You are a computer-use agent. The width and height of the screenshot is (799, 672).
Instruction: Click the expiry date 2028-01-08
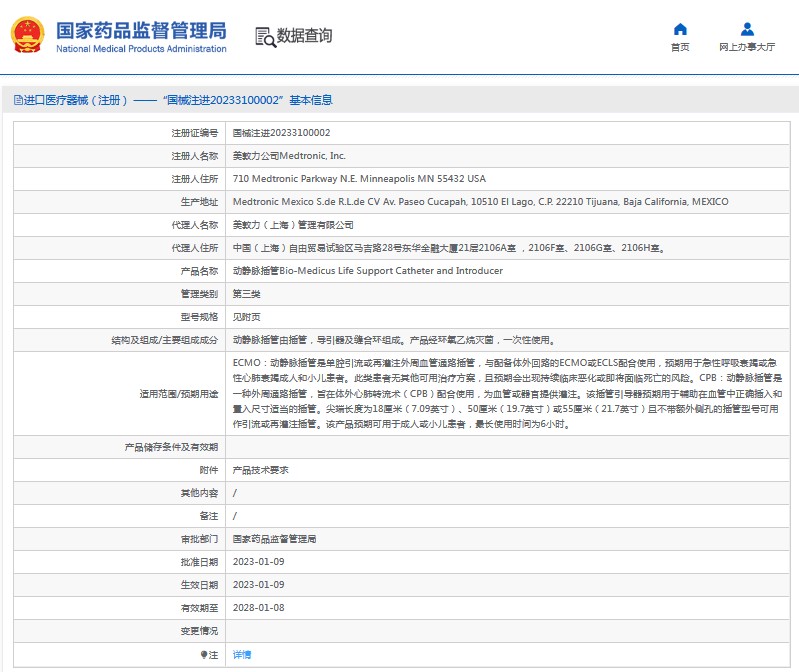tap(258, 607)
